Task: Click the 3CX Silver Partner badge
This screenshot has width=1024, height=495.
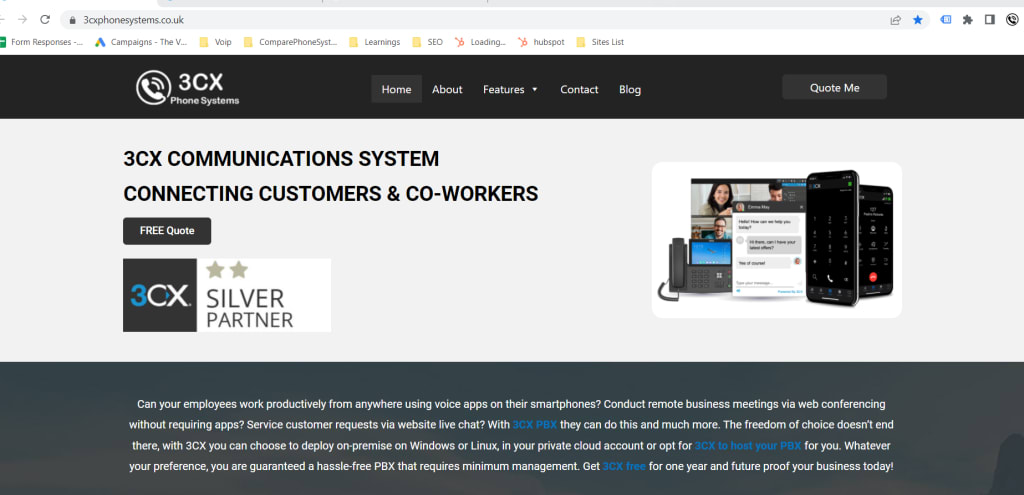Action: pyautogui.click(x=227, y=295)
